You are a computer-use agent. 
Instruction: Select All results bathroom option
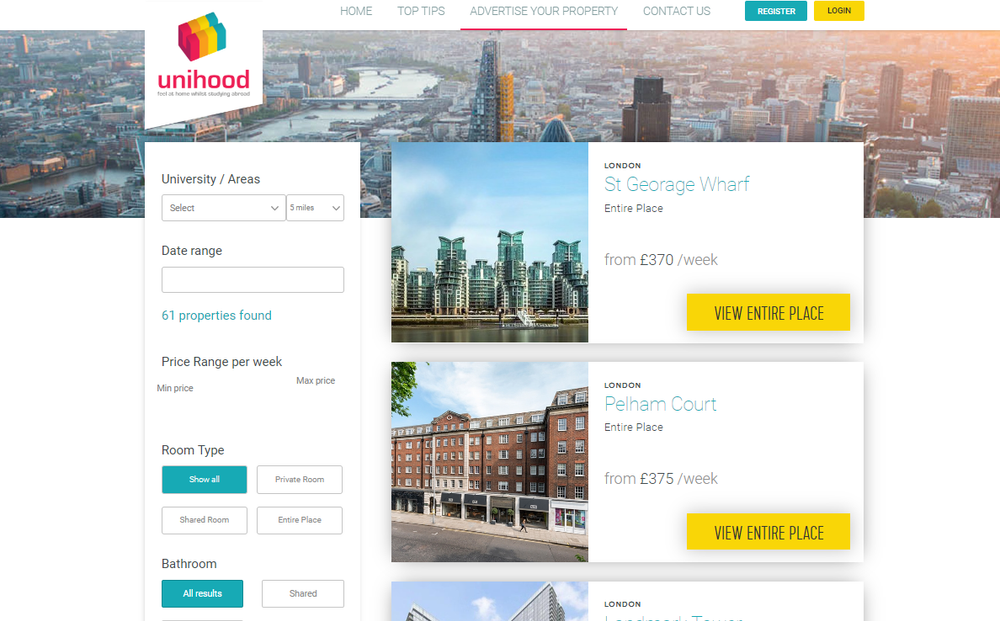click(202, 594)
